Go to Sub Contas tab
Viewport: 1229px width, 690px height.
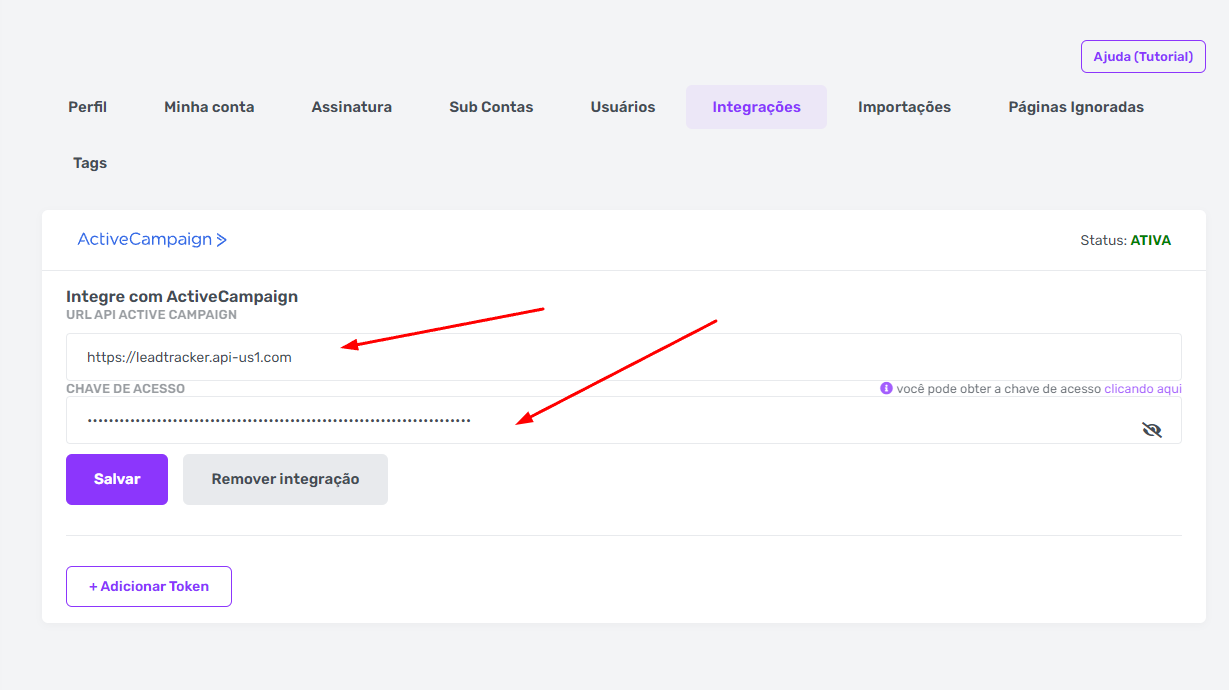[491, 107]
